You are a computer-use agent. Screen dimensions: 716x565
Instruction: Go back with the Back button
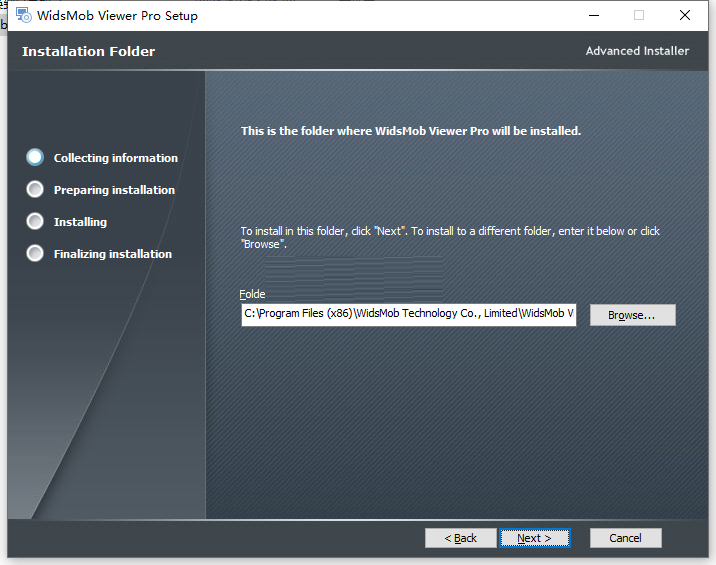[x=460, y=538]
